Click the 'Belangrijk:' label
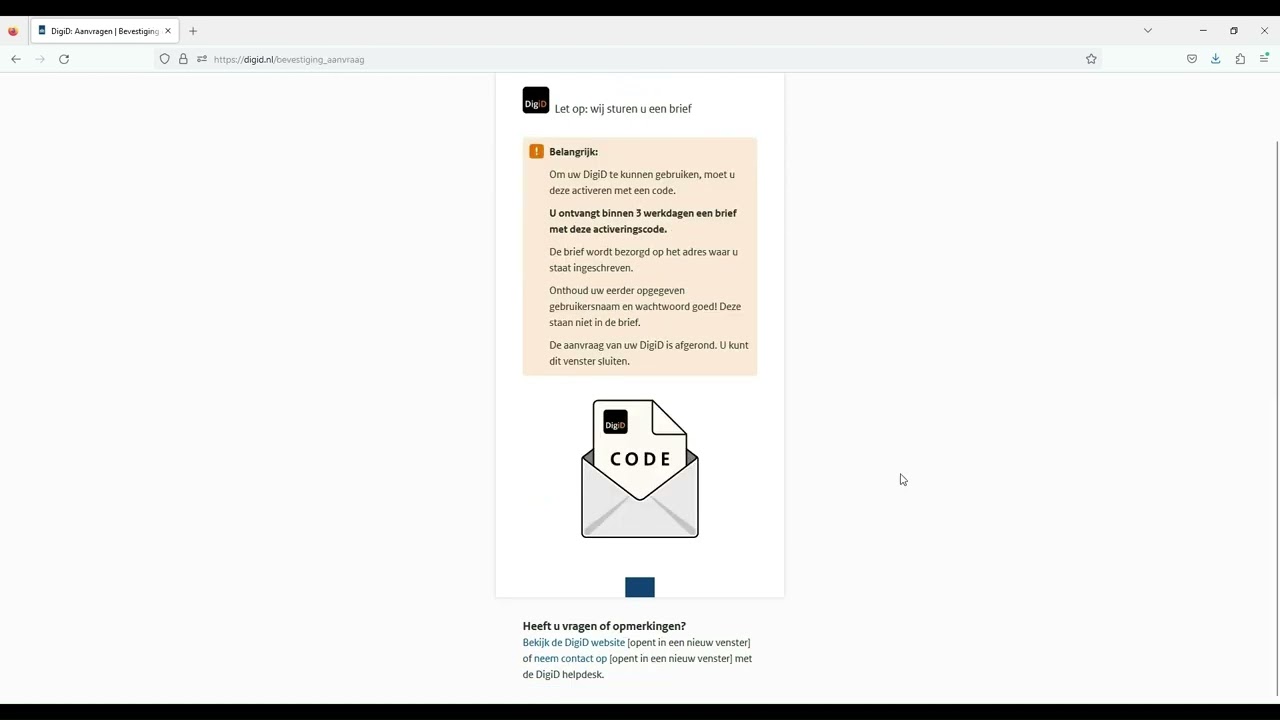The height and width of the screenshot is (720, 1280). (573, 152)
